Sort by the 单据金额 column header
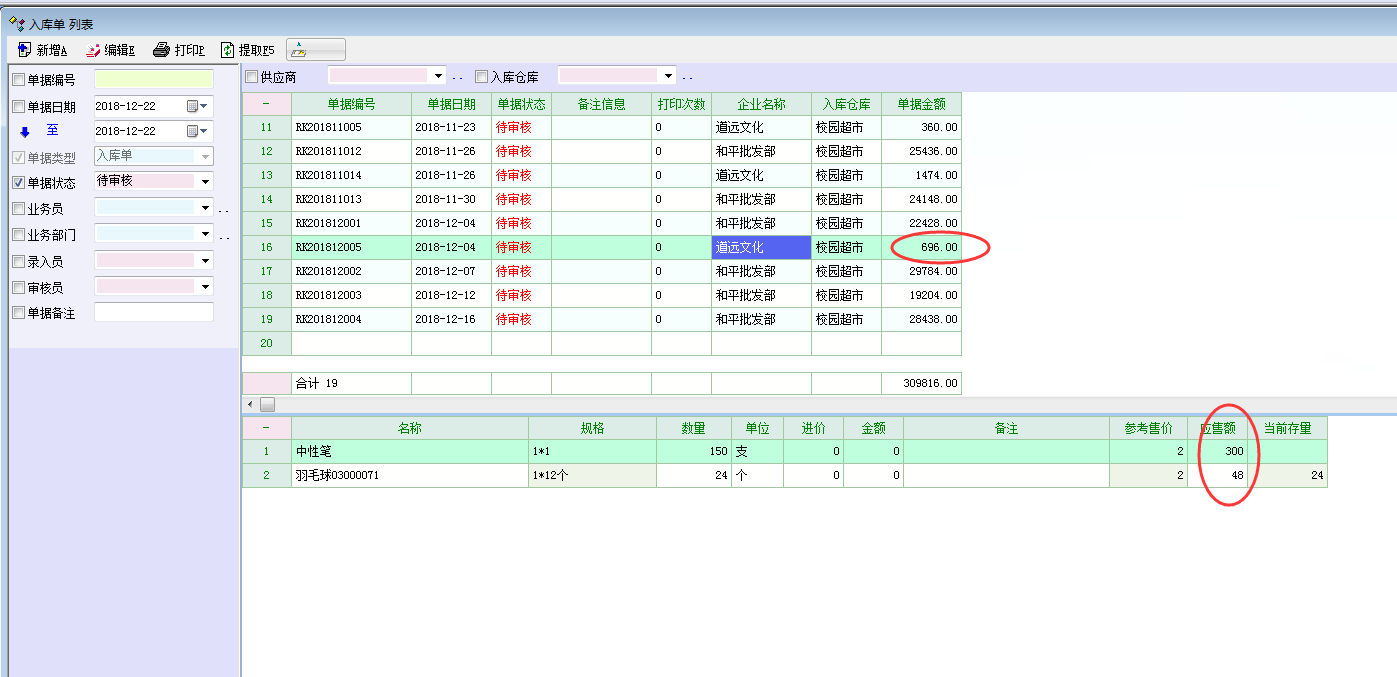This screenshot has width=1397, height=677. click(920, 104)
